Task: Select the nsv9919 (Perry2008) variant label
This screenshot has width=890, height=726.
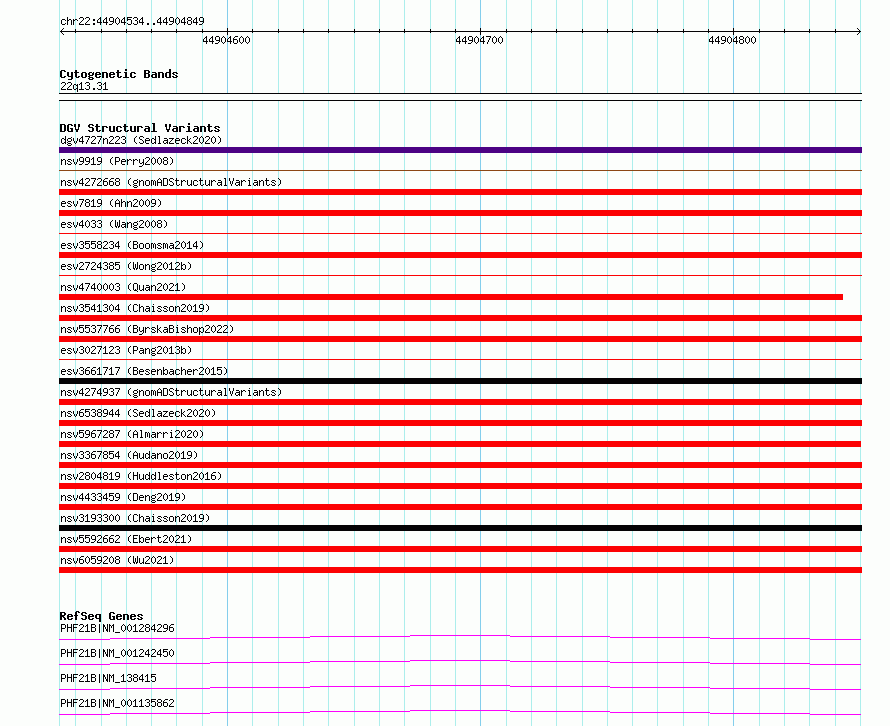Action: (x=117, y=161)
